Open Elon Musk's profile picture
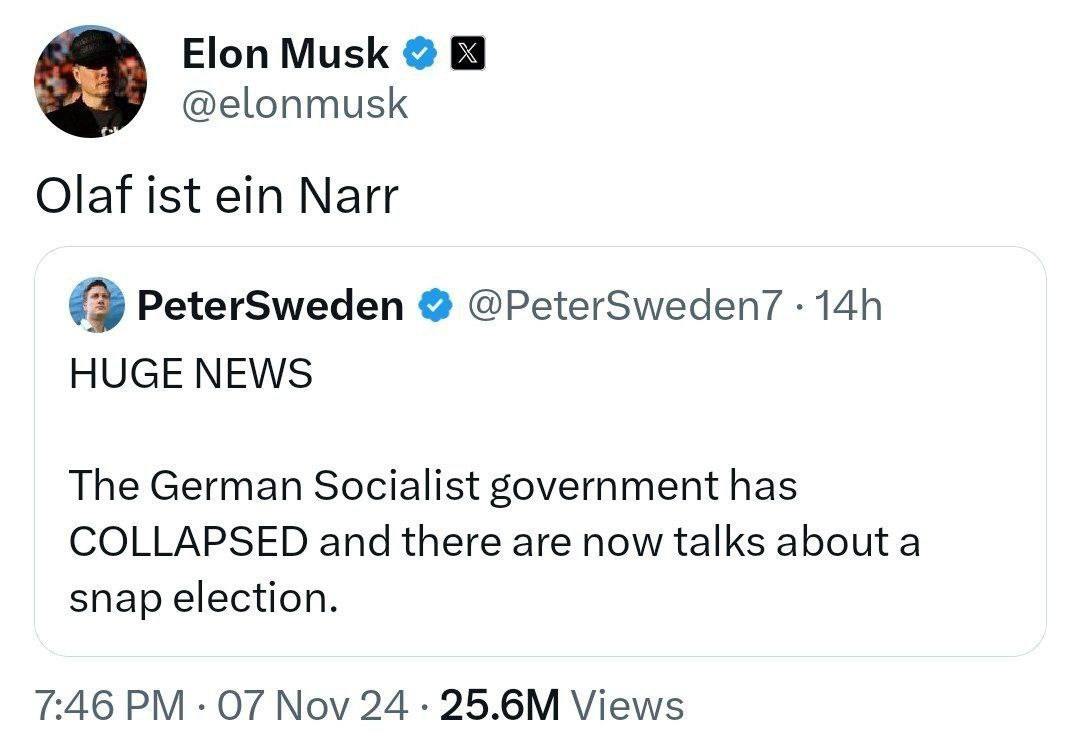The image size is (1080, 741). click(x=90, y=82)
